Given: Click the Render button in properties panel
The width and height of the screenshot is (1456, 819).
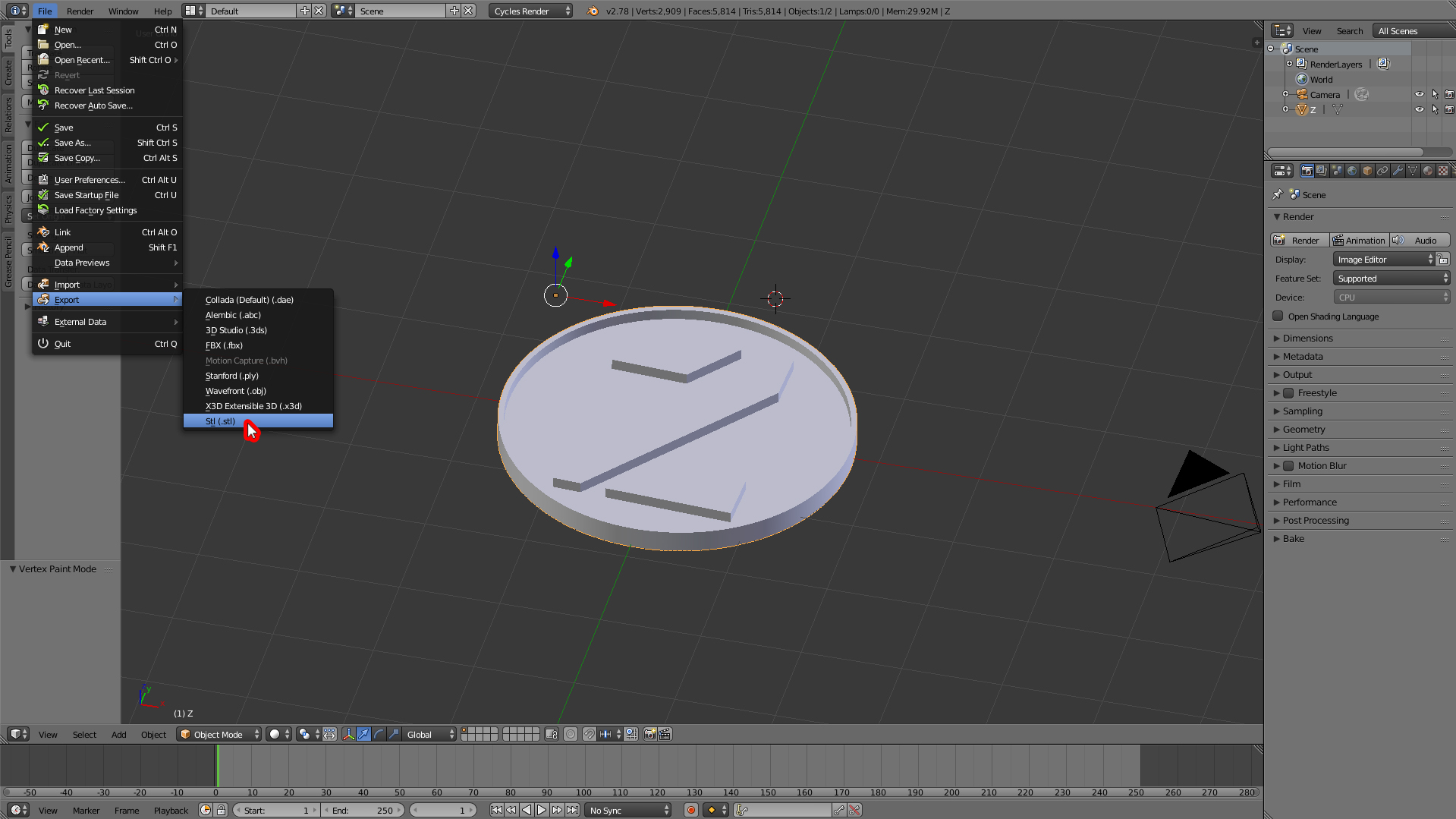Looking at the screenshot, I should coord(1300,241).
